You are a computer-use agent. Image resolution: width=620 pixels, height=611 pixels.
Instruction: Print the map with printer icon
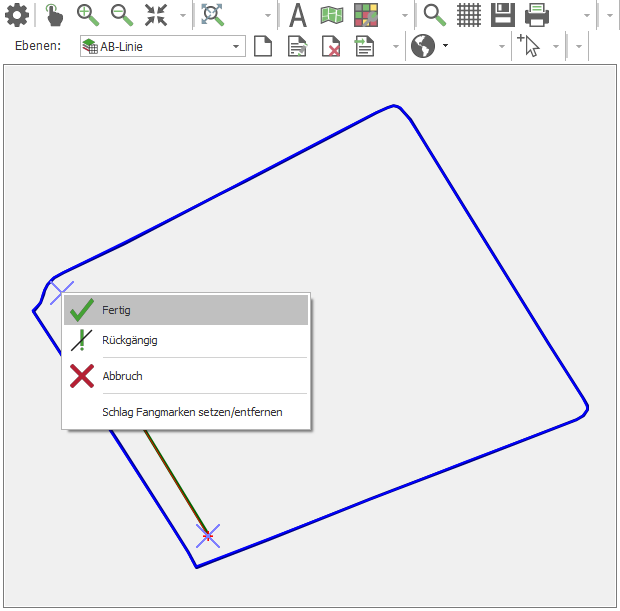click(538, 15)
